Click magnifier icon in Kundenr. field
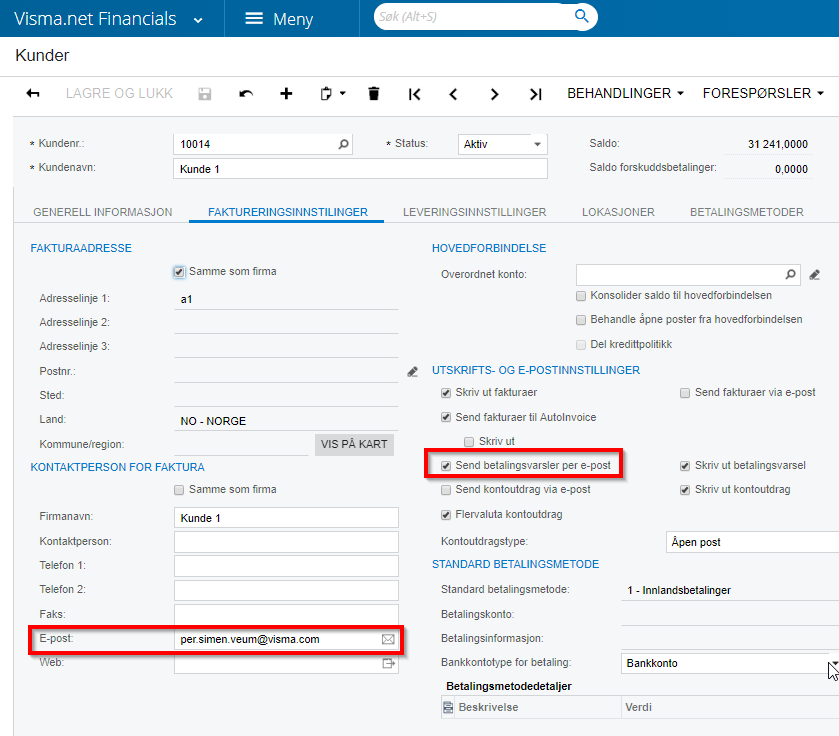 pos(343,144)
